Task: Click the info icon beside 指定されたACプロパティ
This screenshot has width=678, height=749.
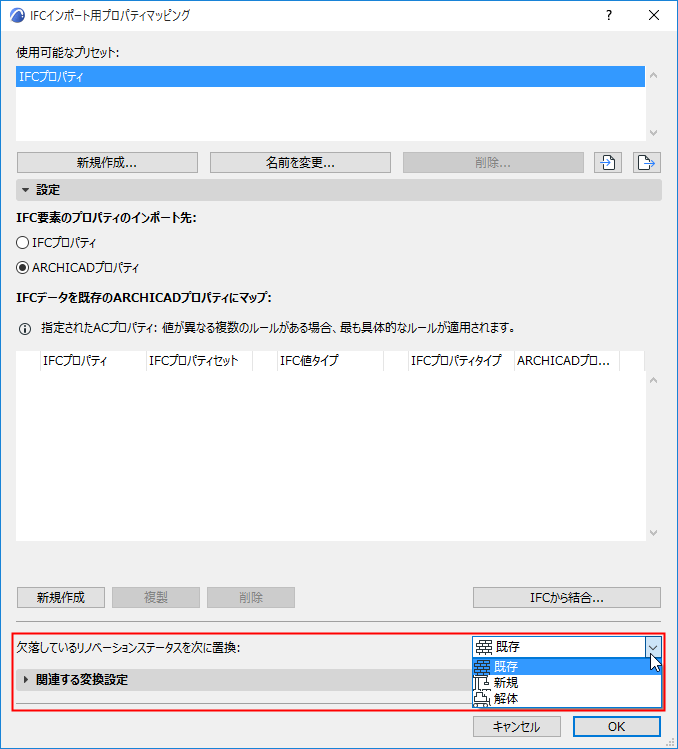Action: (x=25, y=329)
